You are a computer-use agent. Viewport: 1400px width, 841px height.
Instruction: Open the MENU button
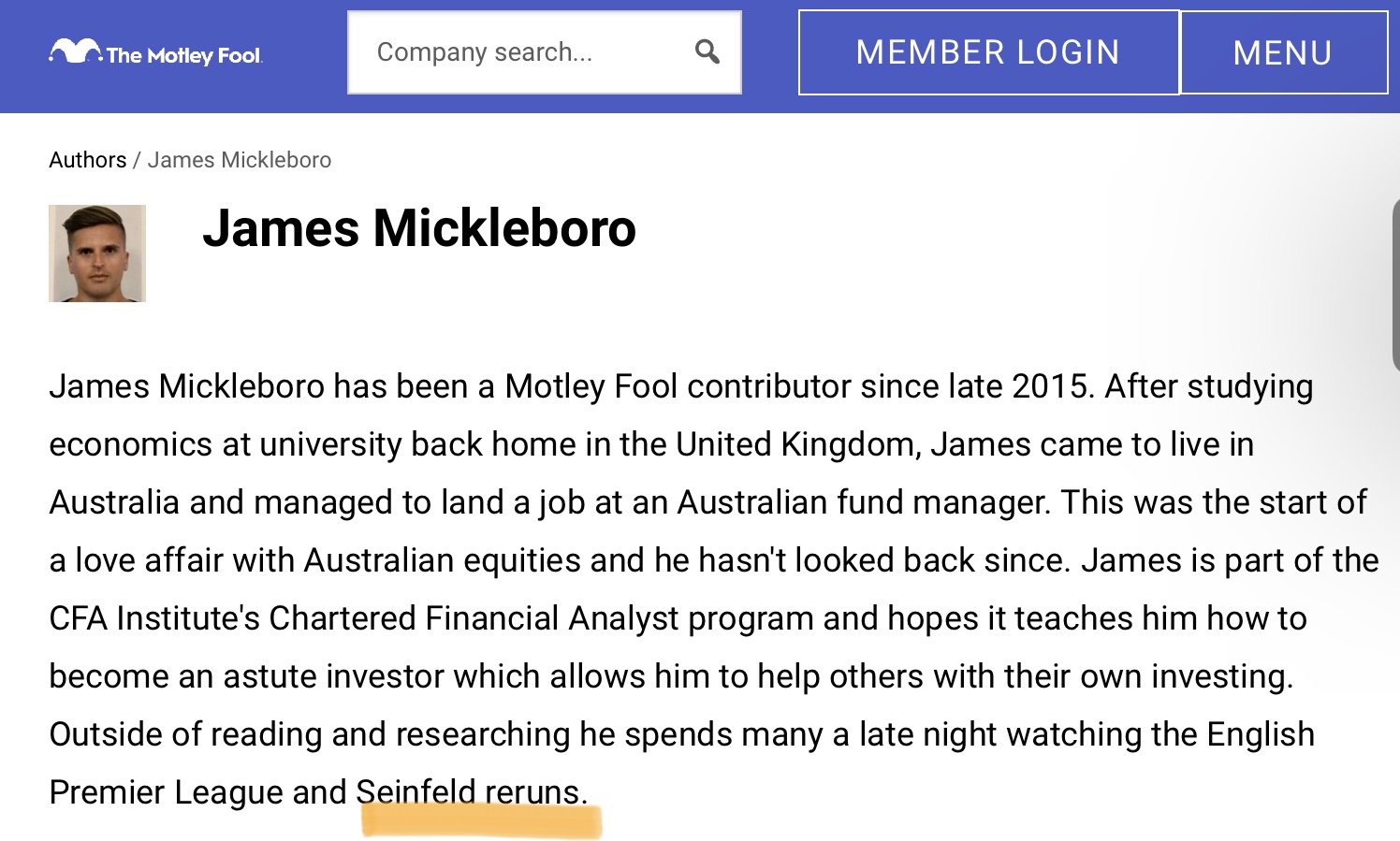coord(1283,52)
